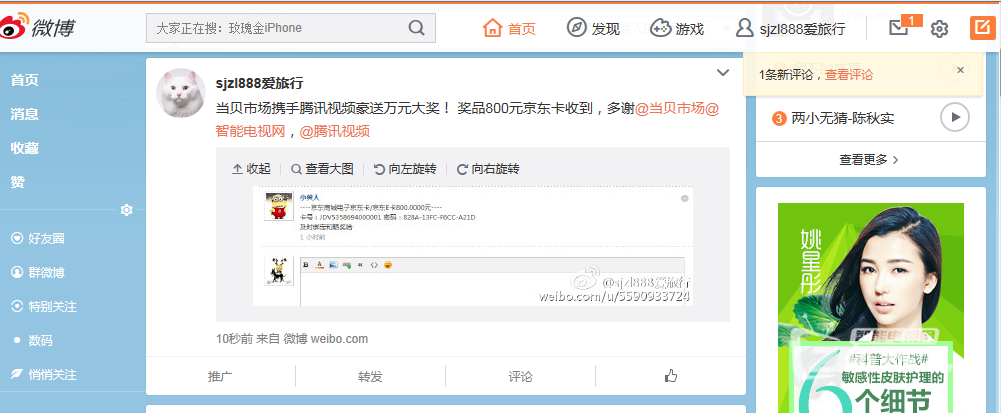This screenshot has width=1001, height=413.
Task: Open 群微博 group in sidebar
Action: [x=38, y=273]
